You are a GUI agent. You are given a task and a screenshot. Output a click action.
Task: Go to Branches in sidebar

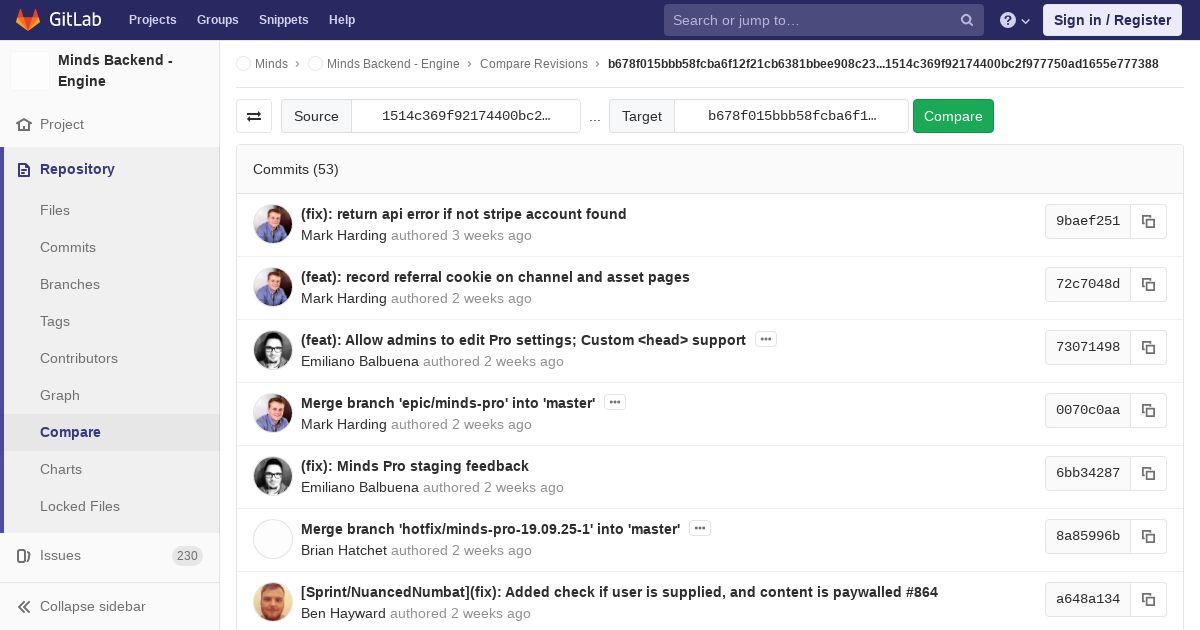[70, 285]
